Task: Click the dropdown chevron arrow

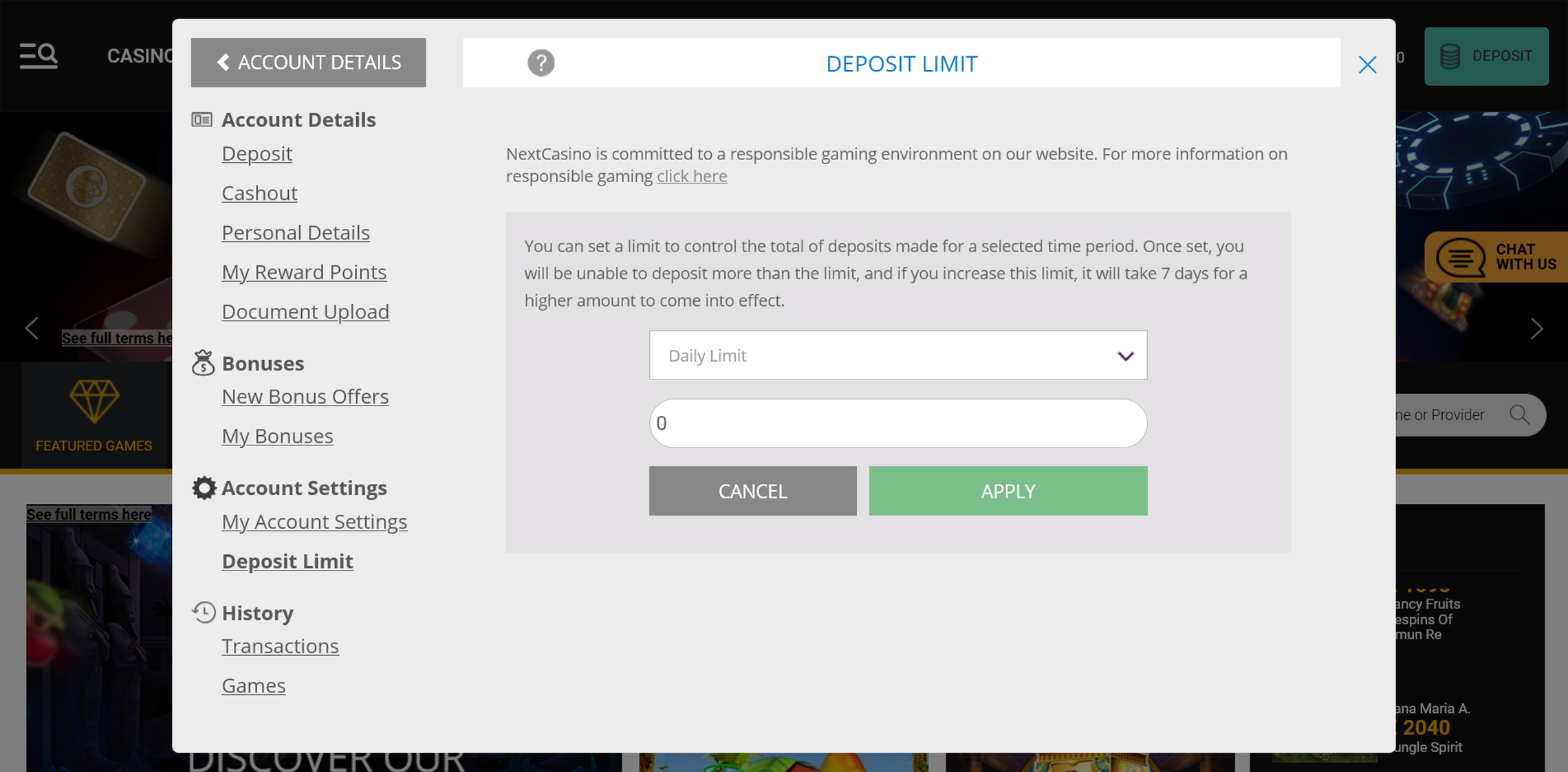Action: 1125,356
